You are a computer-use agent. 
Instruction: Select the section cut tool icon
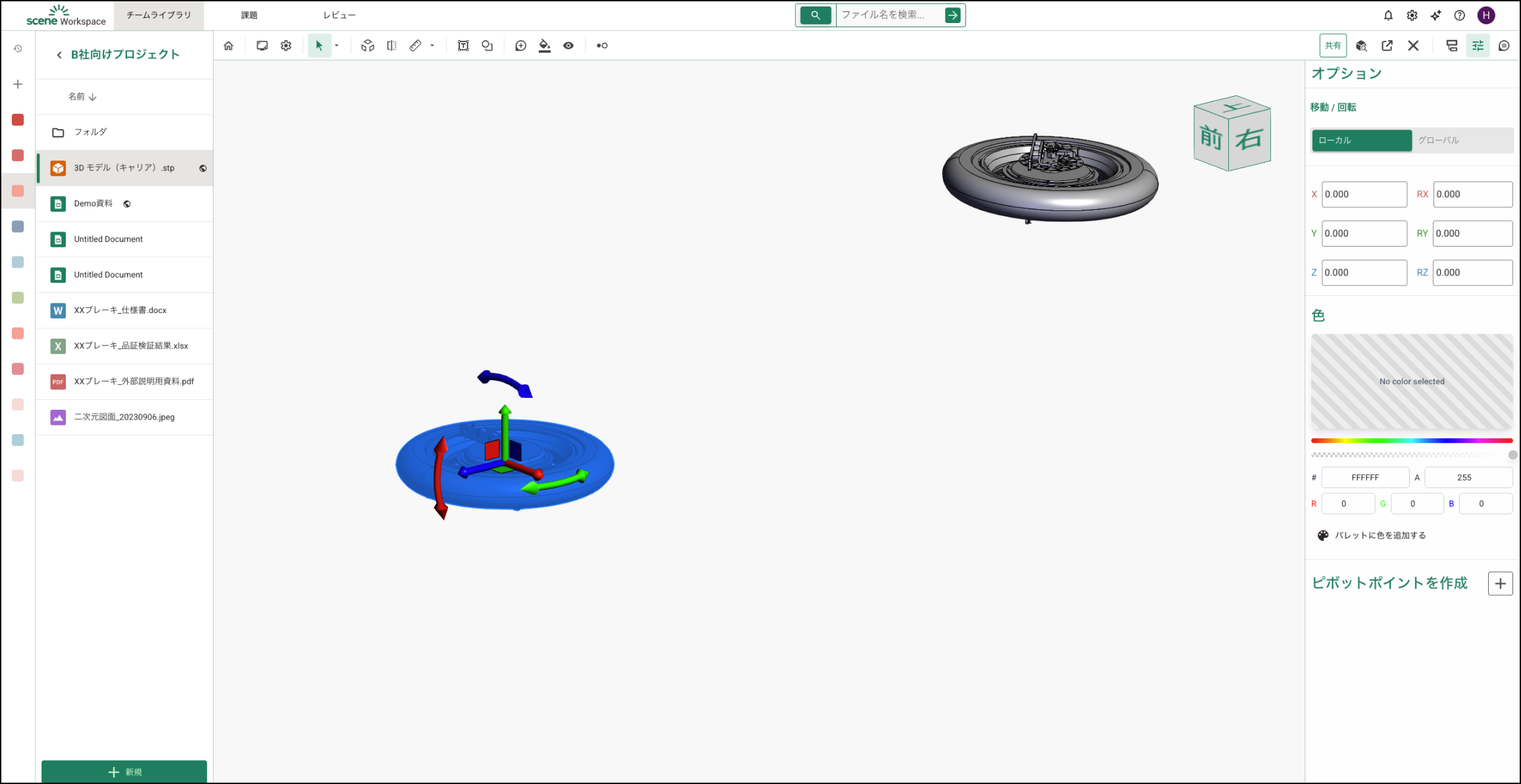point(391,45)
